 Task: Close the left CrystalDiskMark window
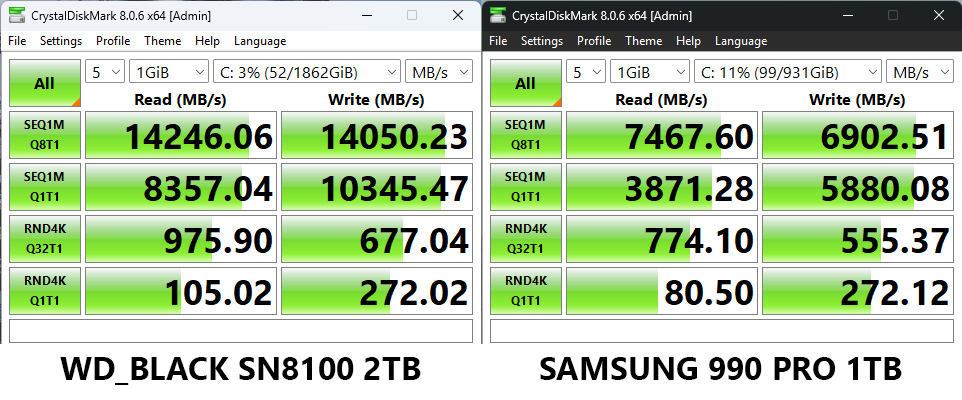[x=458, y=15]
